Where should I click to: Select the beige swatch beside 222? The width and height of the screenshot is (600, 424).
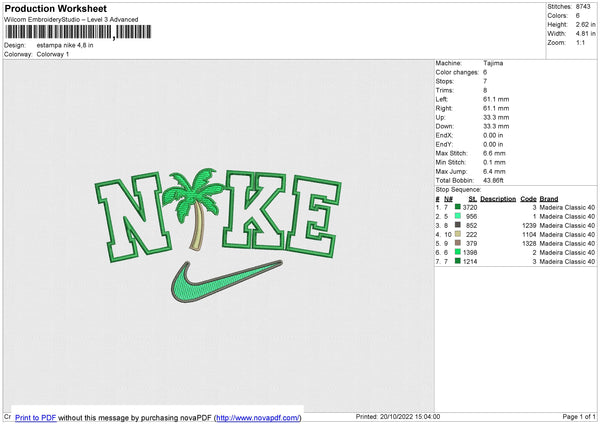(x=458, y=234)
